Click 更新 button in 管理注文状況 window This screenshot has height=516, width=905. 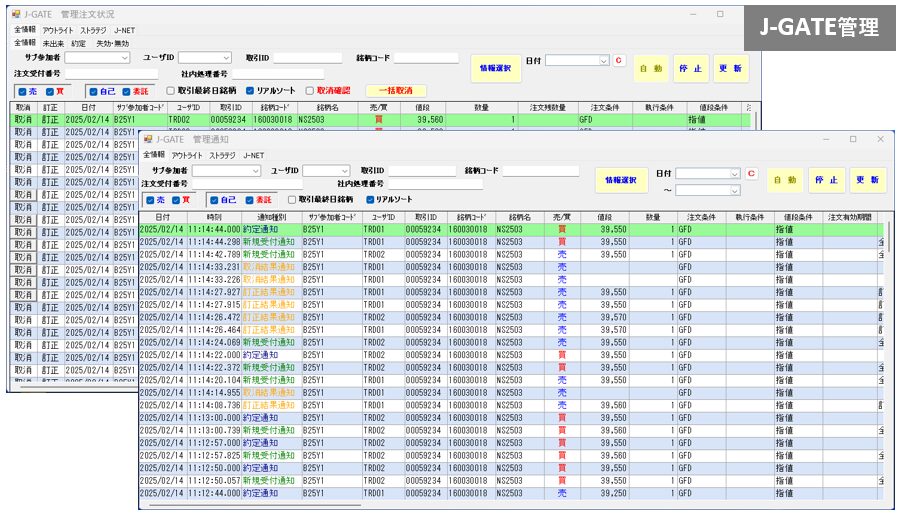coord(731,68)
